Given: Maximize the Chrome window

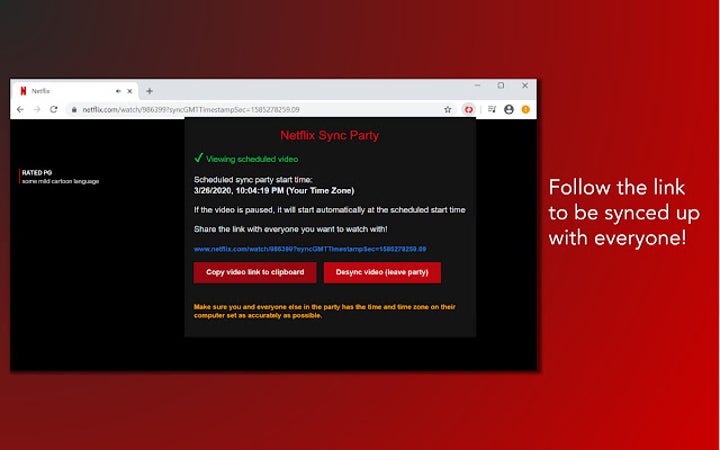Looking at the screenshot, I should pos(501,86).
